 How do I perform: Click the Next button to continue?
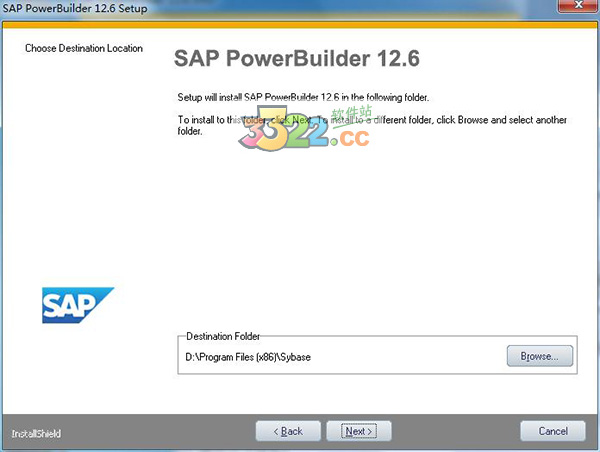[x=359, y=431]
